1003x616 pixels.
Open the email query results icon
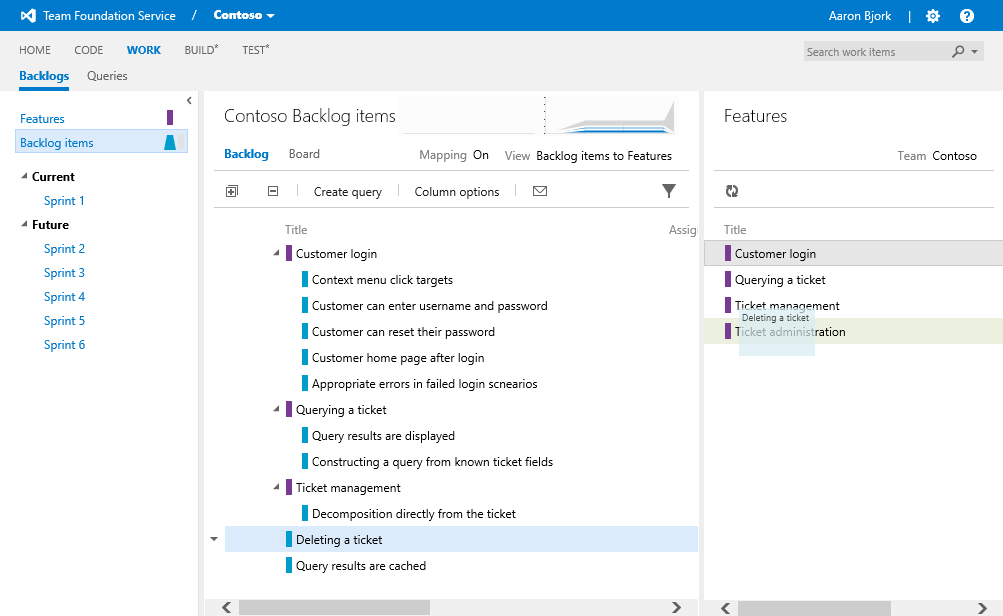point(539,190)
